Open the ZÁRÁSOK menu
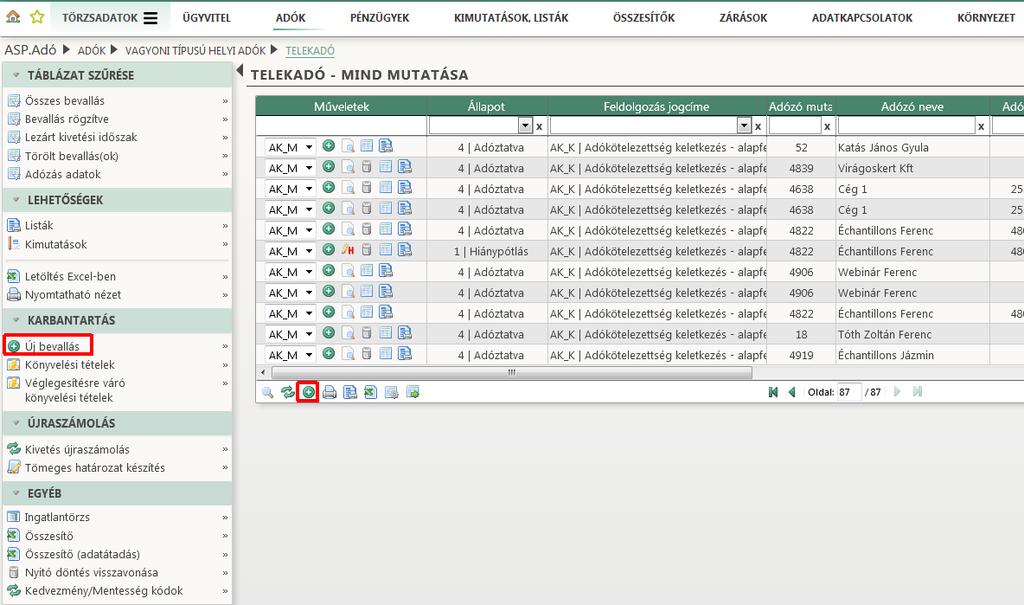 point(743,18)
